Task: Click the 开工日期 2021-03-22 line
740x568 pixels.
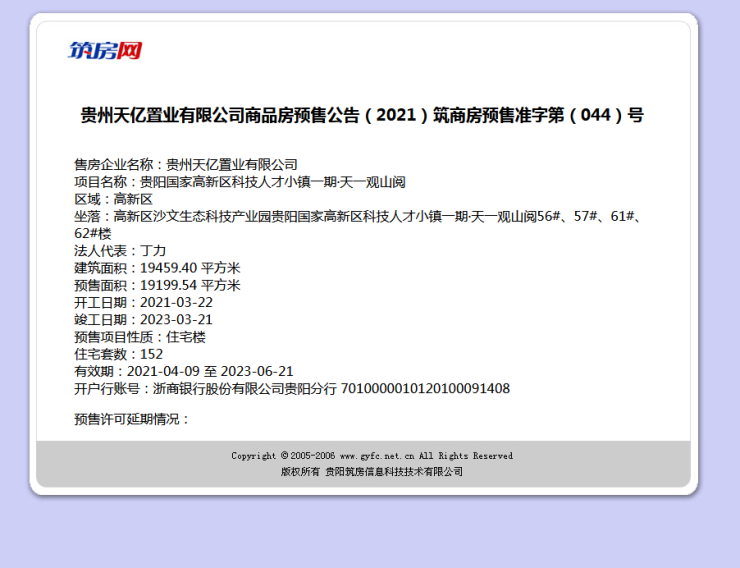Action: [x=143, y=302]
